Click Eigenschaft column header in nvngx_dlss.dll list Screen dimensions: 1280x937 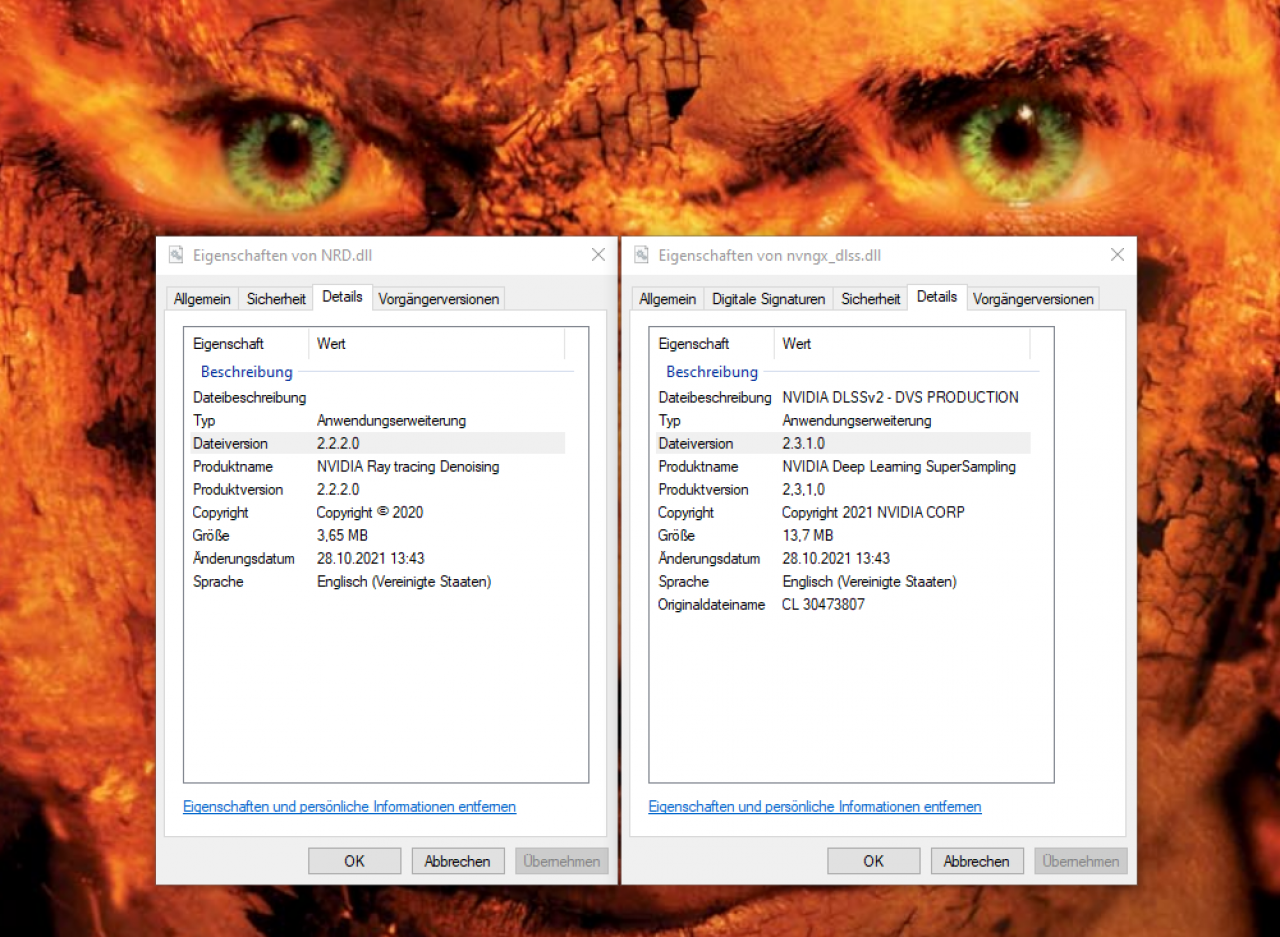pos(712,343)
